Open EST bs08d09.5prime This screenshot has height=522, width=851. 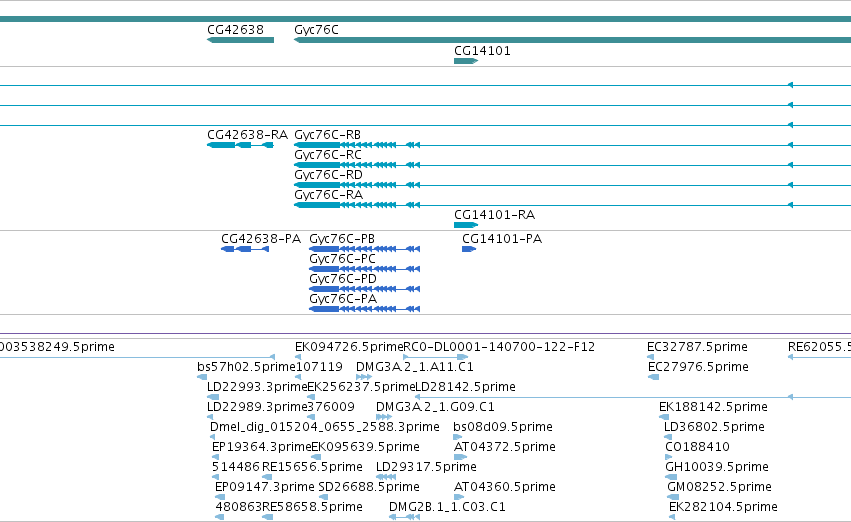(x=503, y=427)
